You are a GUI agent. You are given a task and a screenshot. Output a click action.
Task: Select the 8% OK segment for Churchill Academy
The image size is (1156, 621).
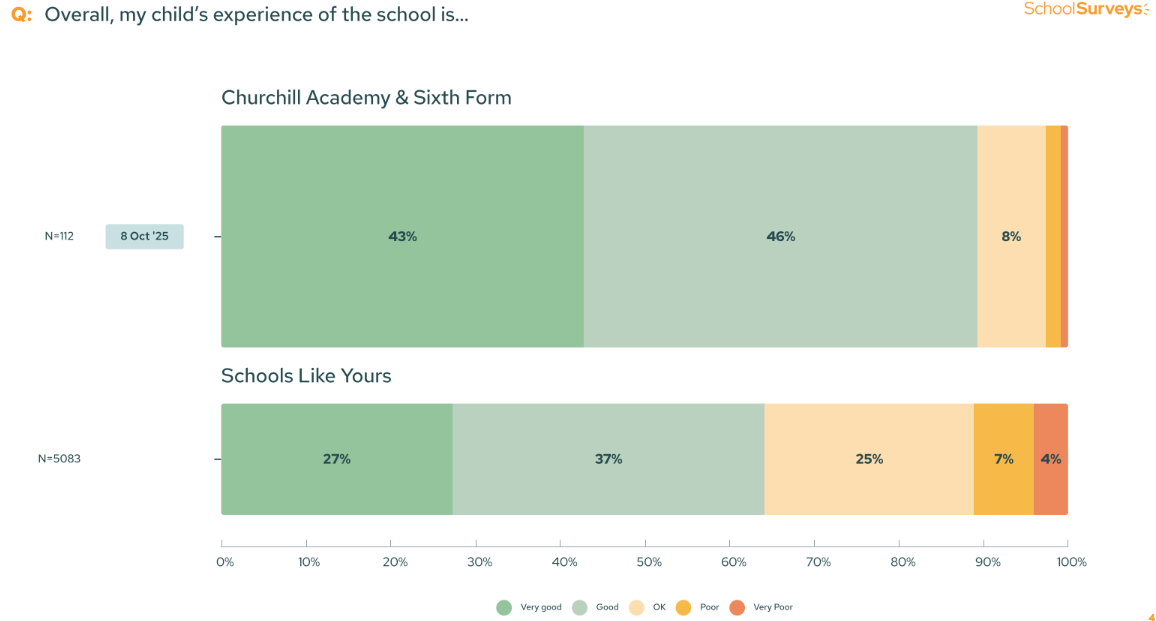(1011, 237)
